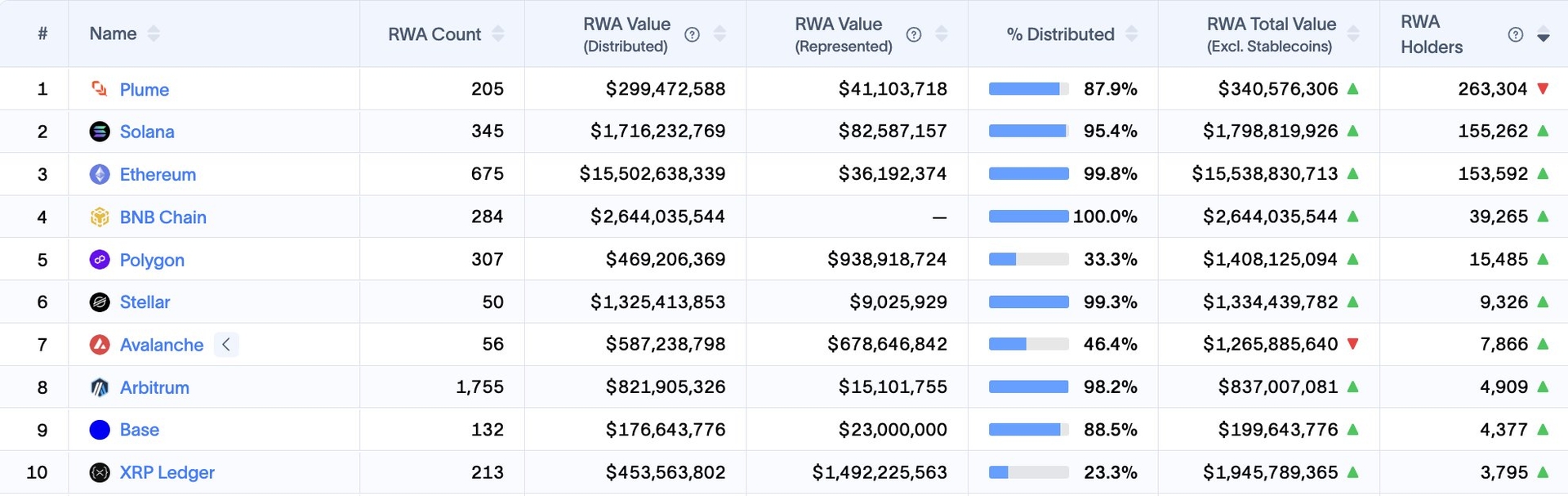Open the Avalanche network link
Screen dimensions: 1568x496
pos(161,345)
